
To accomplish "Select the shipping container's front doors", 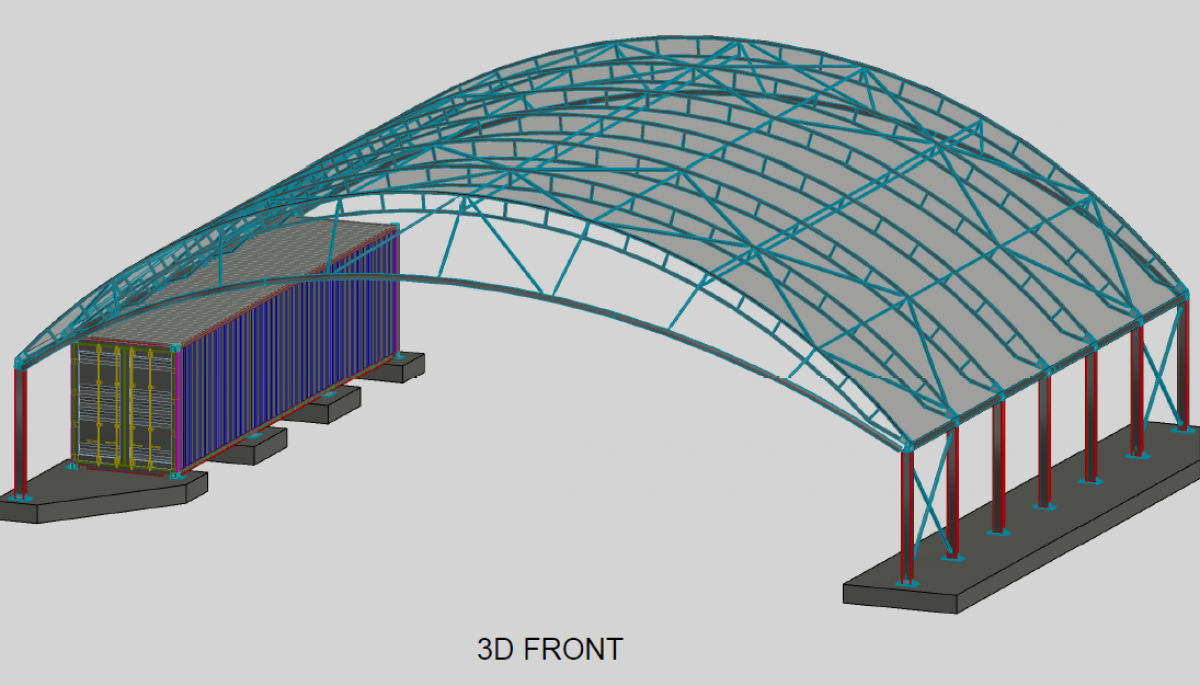I will coord(125,407).
